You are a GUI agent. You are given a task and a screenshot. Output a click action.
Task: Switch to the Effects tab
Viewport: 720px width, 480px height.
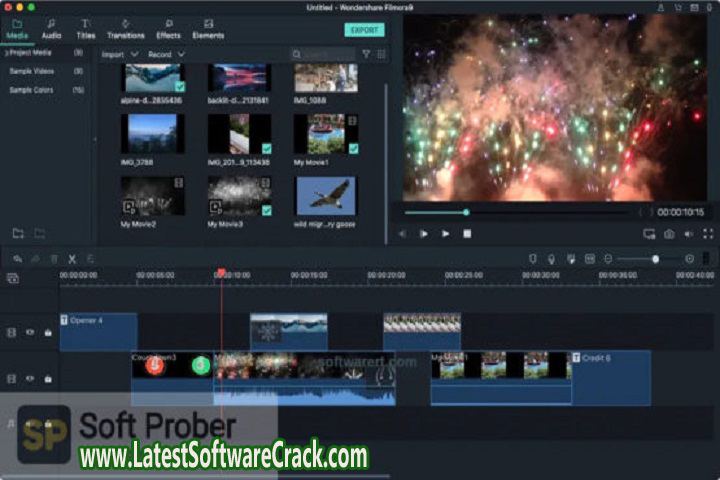click(168, 29)
